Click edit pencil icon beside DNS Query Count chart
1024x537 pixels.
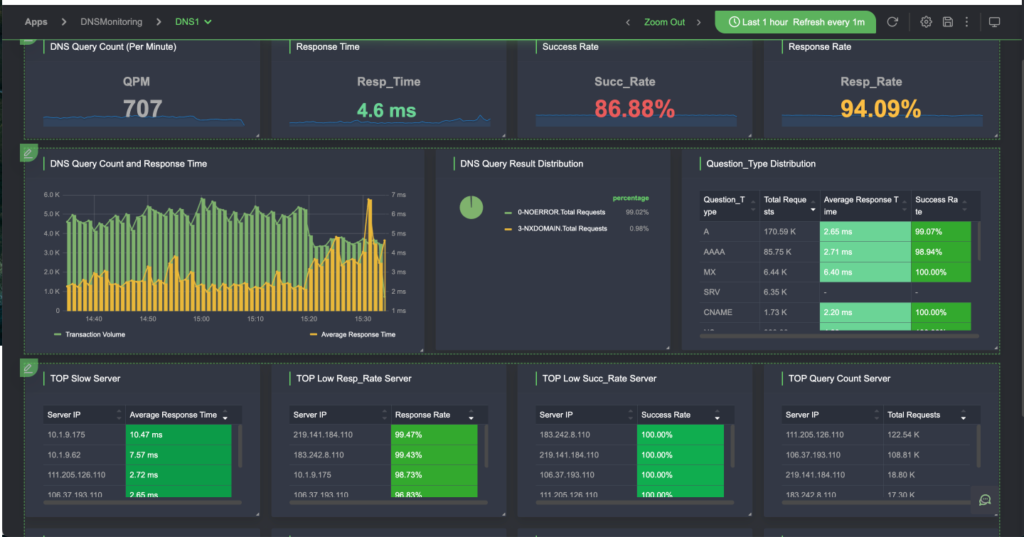29,153
